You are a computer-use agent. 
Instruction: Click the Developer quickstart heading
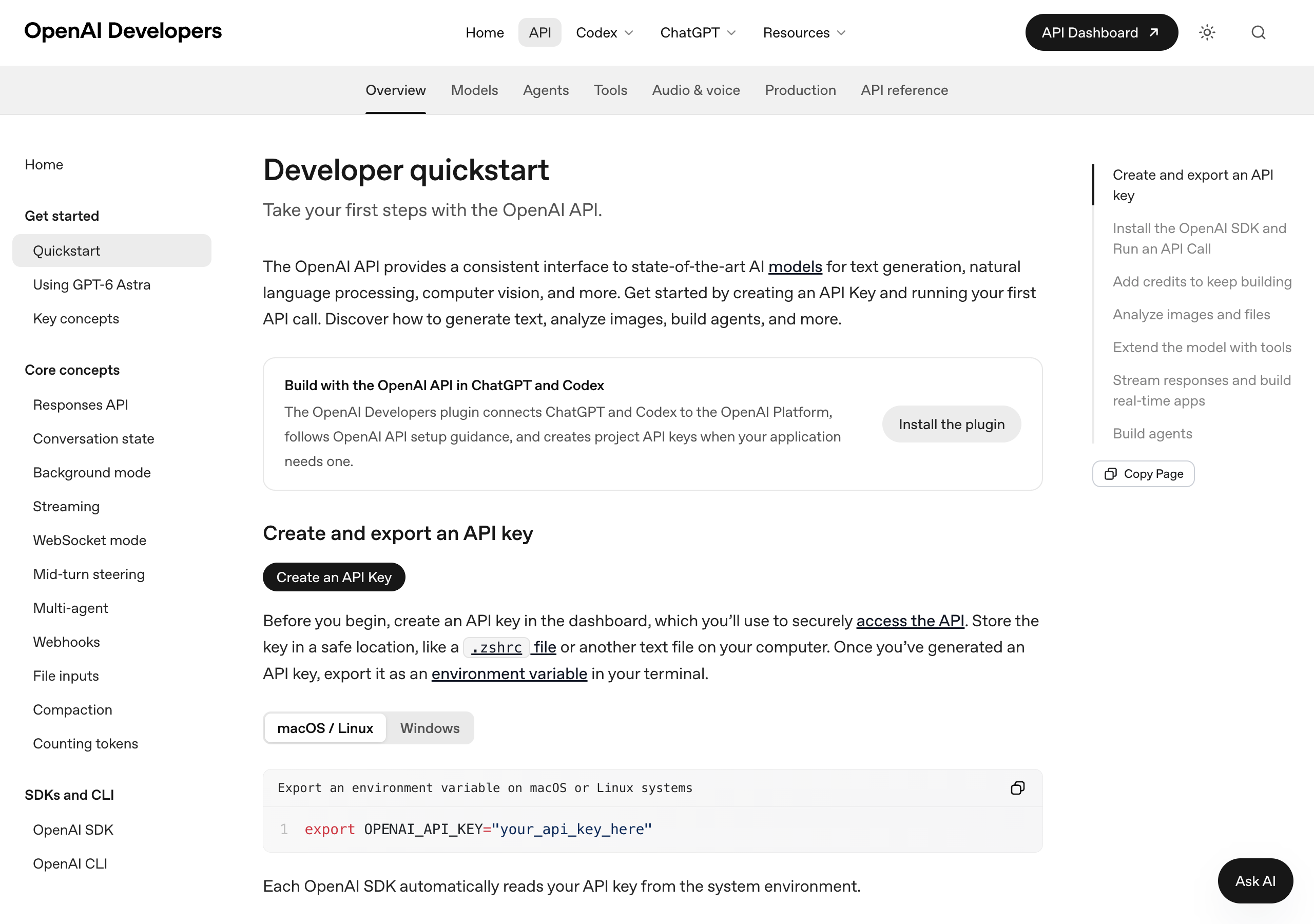406,170
